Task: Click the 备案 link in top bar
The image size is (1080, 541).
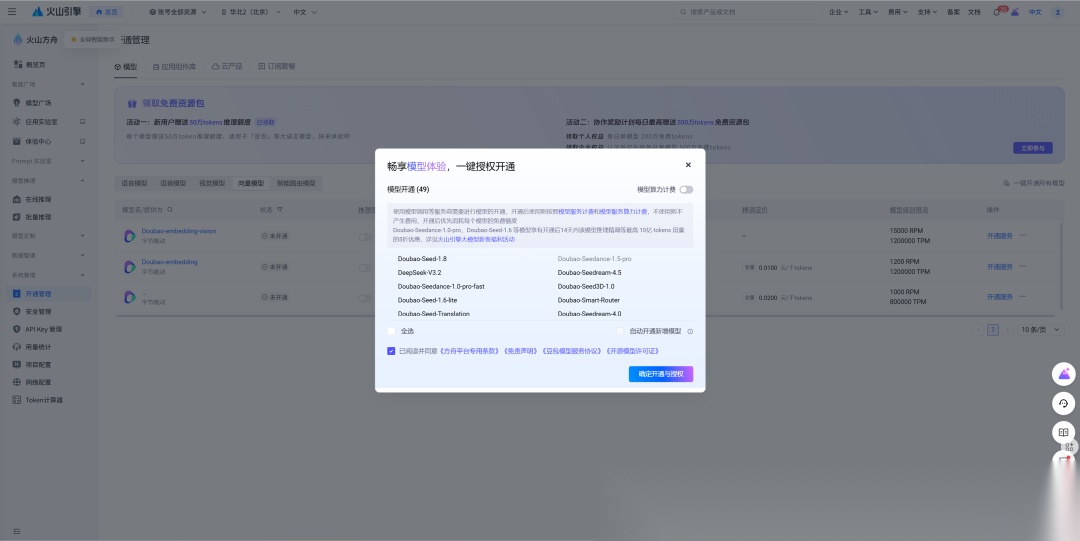Action: point(953,12)
